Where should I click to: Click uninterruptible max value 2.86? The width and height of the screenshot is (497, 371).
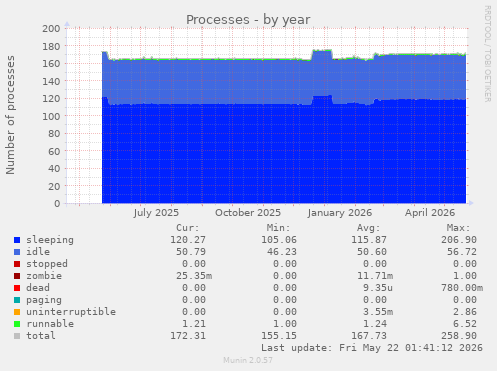[x=465, y=312]
